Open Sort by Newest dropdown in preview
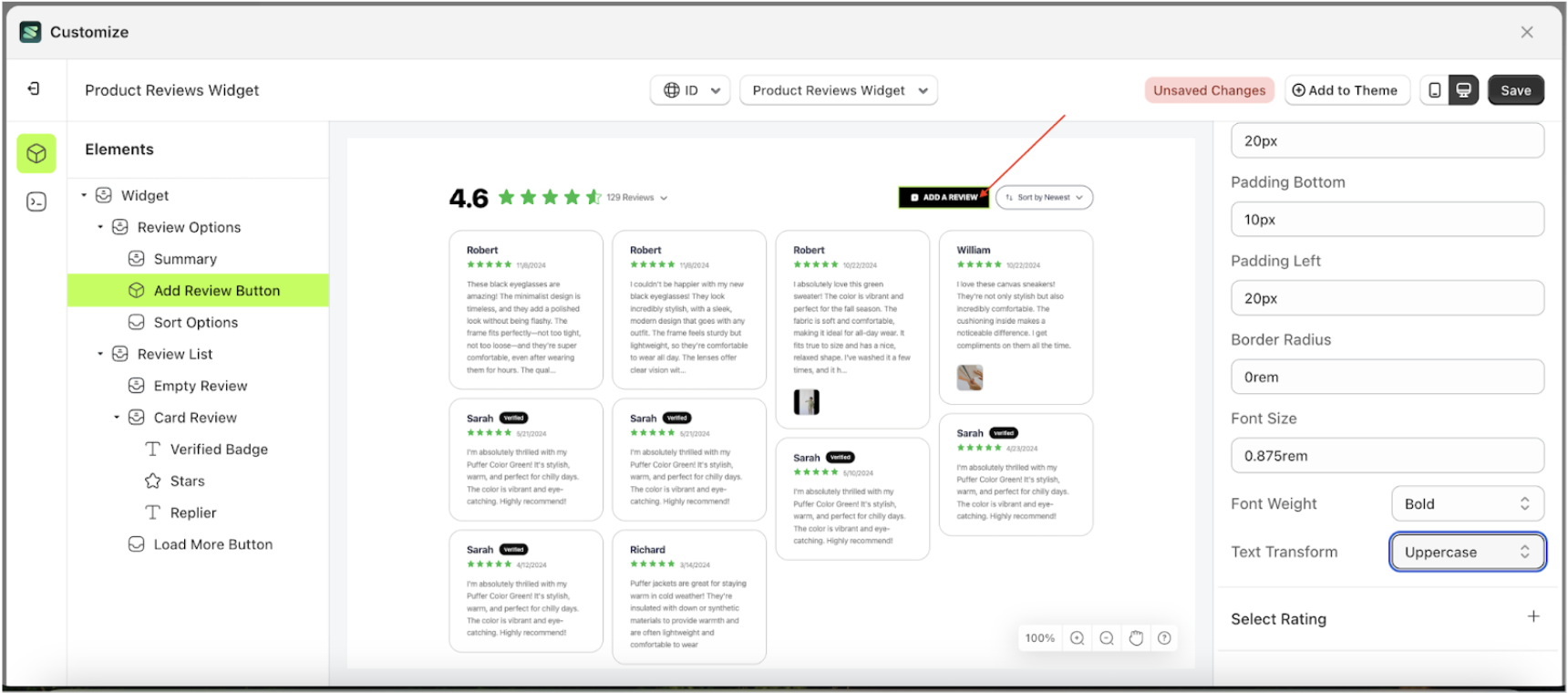Image resolution: width=1568 pixels, height=693 pixels. tap(1044, 198)
